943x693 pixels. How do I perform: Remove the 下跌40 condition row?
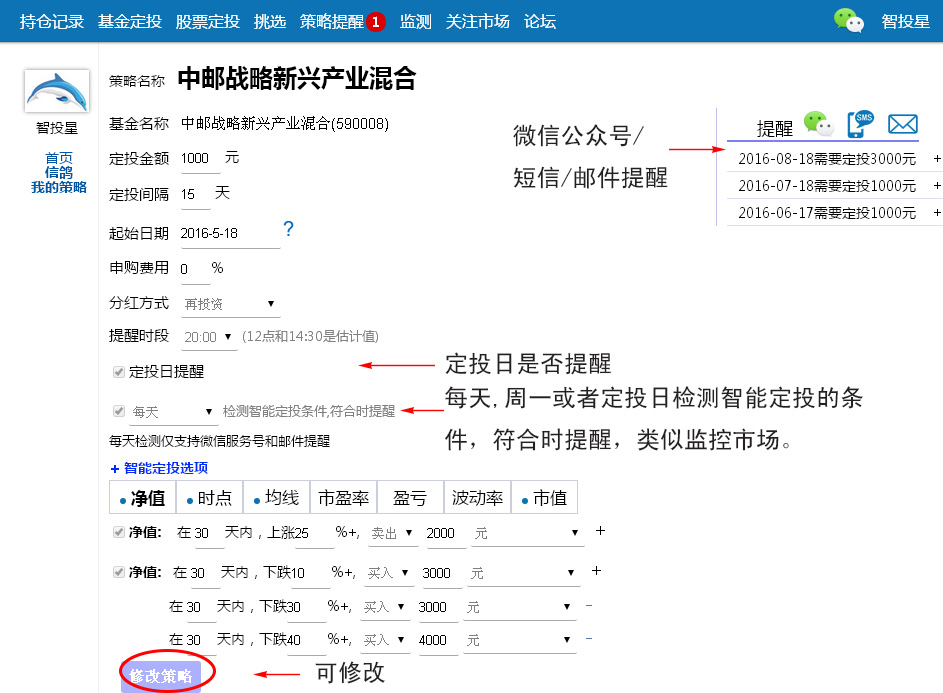589,638
